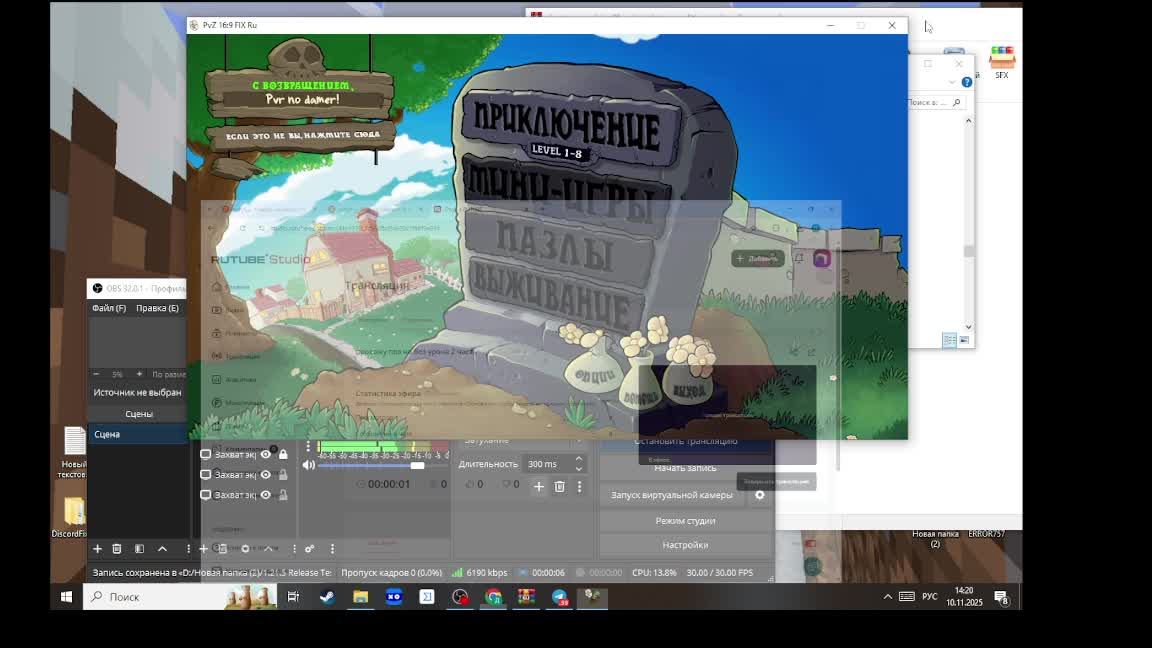Open advanced audio properties gears icon

309,549
